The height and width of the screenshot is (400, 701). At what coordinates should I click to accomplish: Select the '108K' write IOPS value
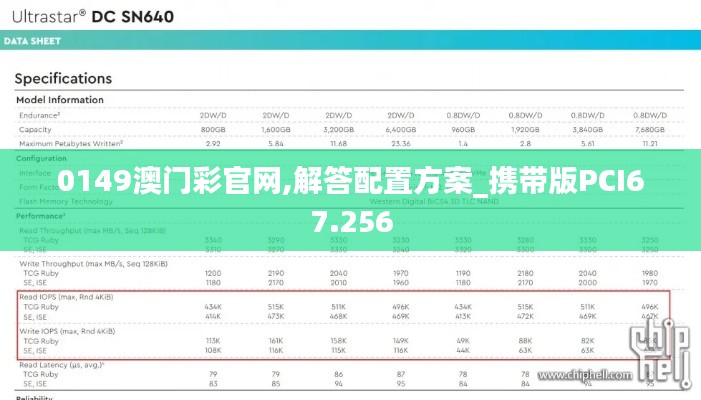(x=213, y=351)
